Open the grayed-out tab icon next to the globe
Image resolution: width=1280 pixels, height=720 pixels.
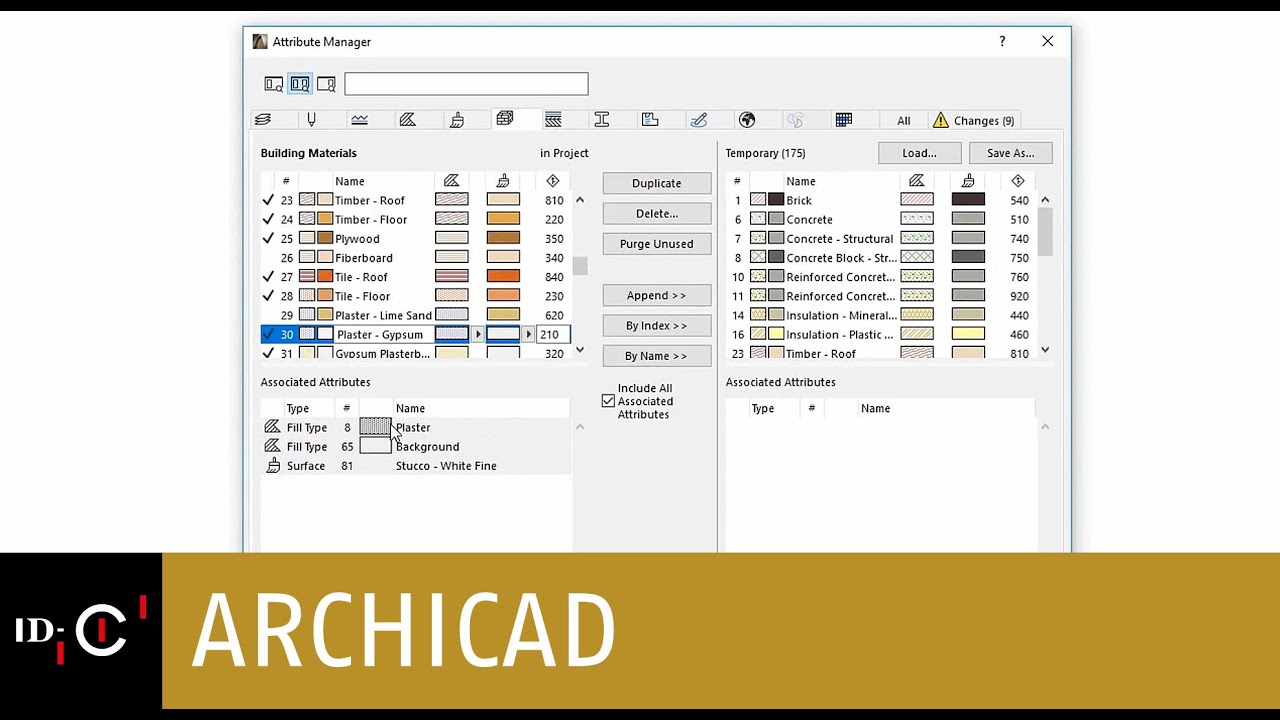click(x=795, y=120)
